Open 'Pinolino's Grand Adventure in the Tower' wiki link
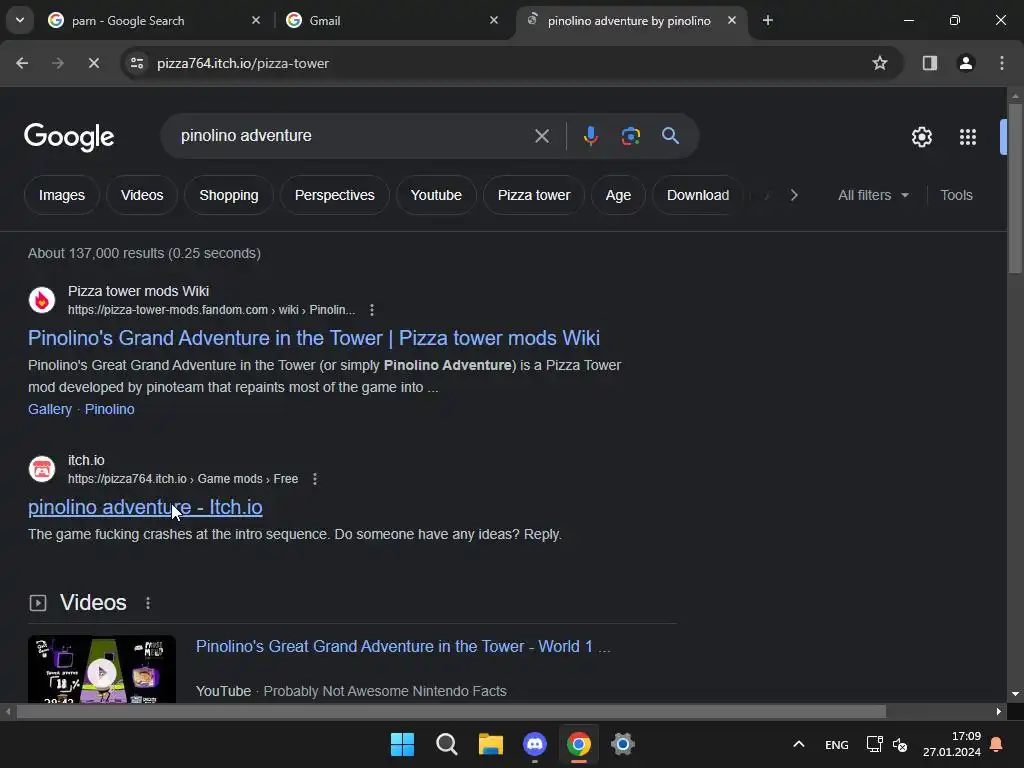Viewport: 1024px width, 768px height. 313,338
